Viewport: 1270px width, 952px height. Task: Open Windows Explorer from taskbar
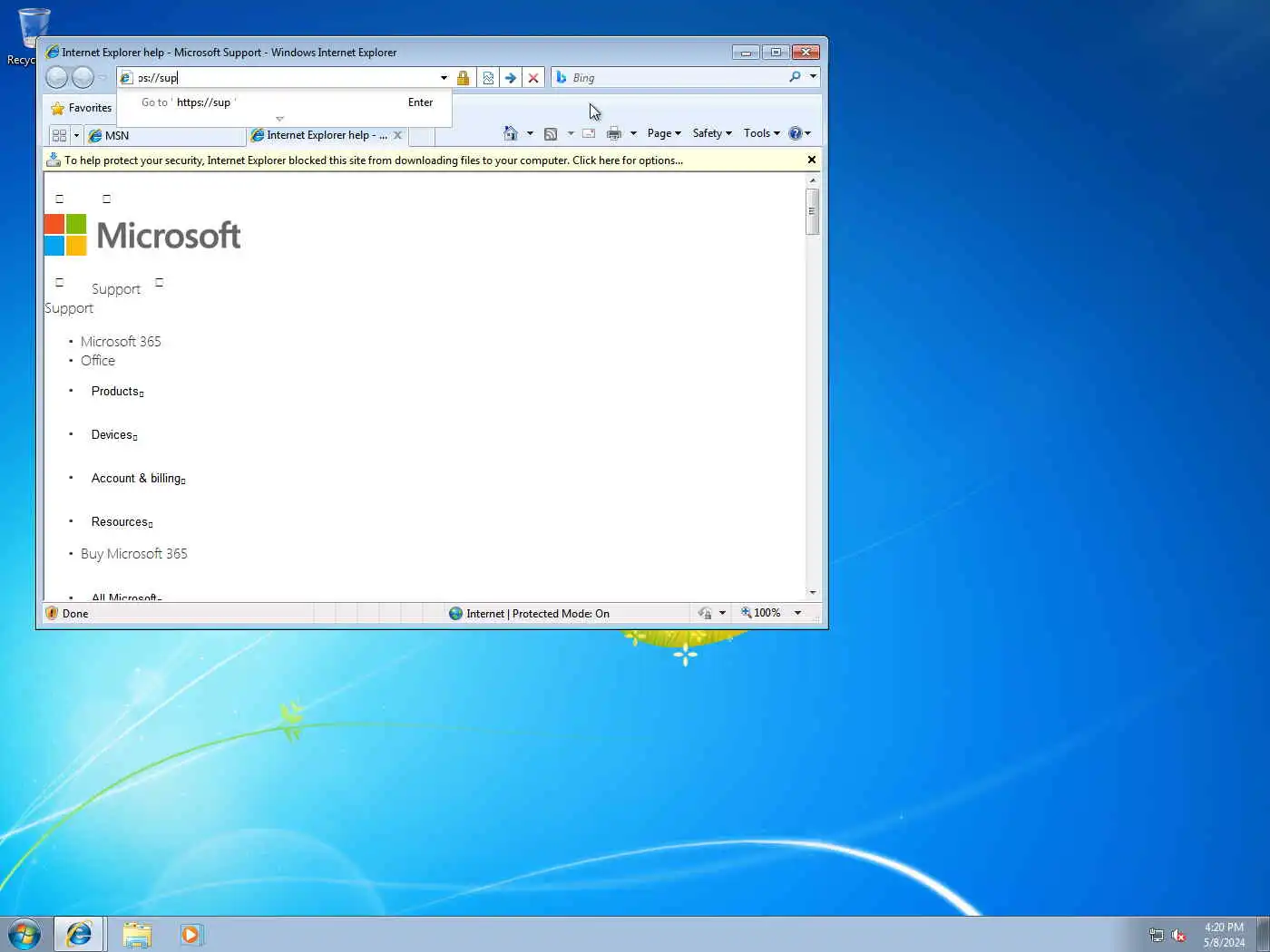tap(137, 934)
